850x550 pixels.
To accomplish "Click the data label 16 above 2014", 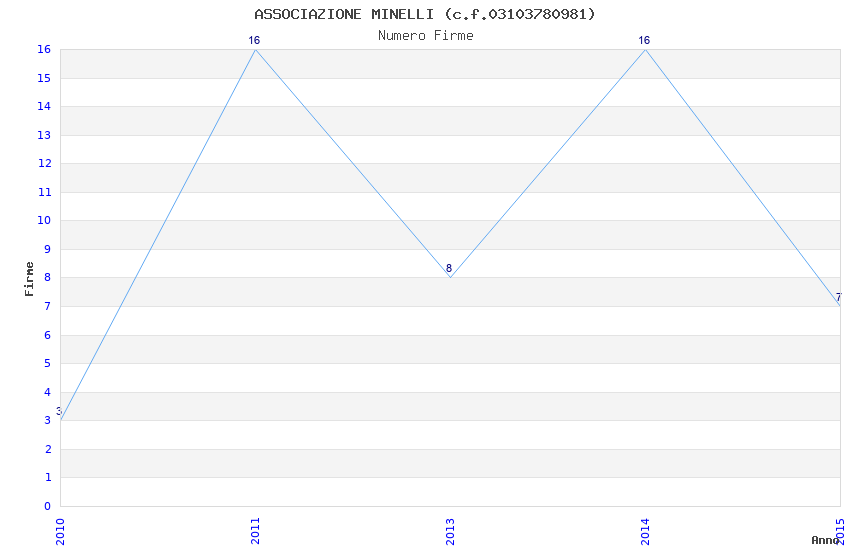I will (644, 40).
